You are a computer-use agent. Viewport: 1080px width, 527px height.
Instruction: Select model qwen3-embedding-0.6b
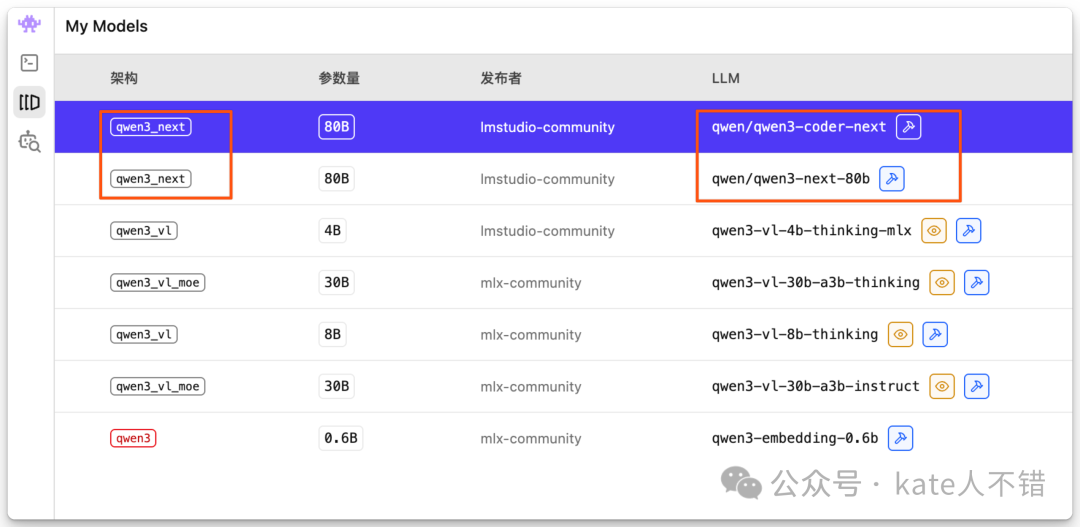pyautogui.click(x=795, y=438)
